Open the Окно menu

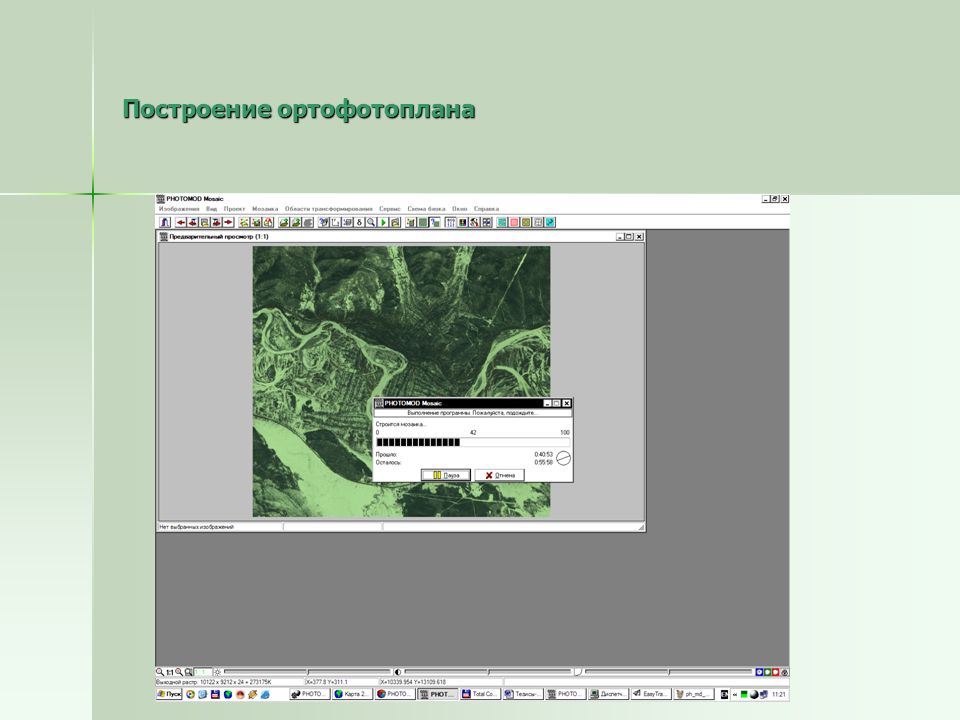tap(459, 209)
